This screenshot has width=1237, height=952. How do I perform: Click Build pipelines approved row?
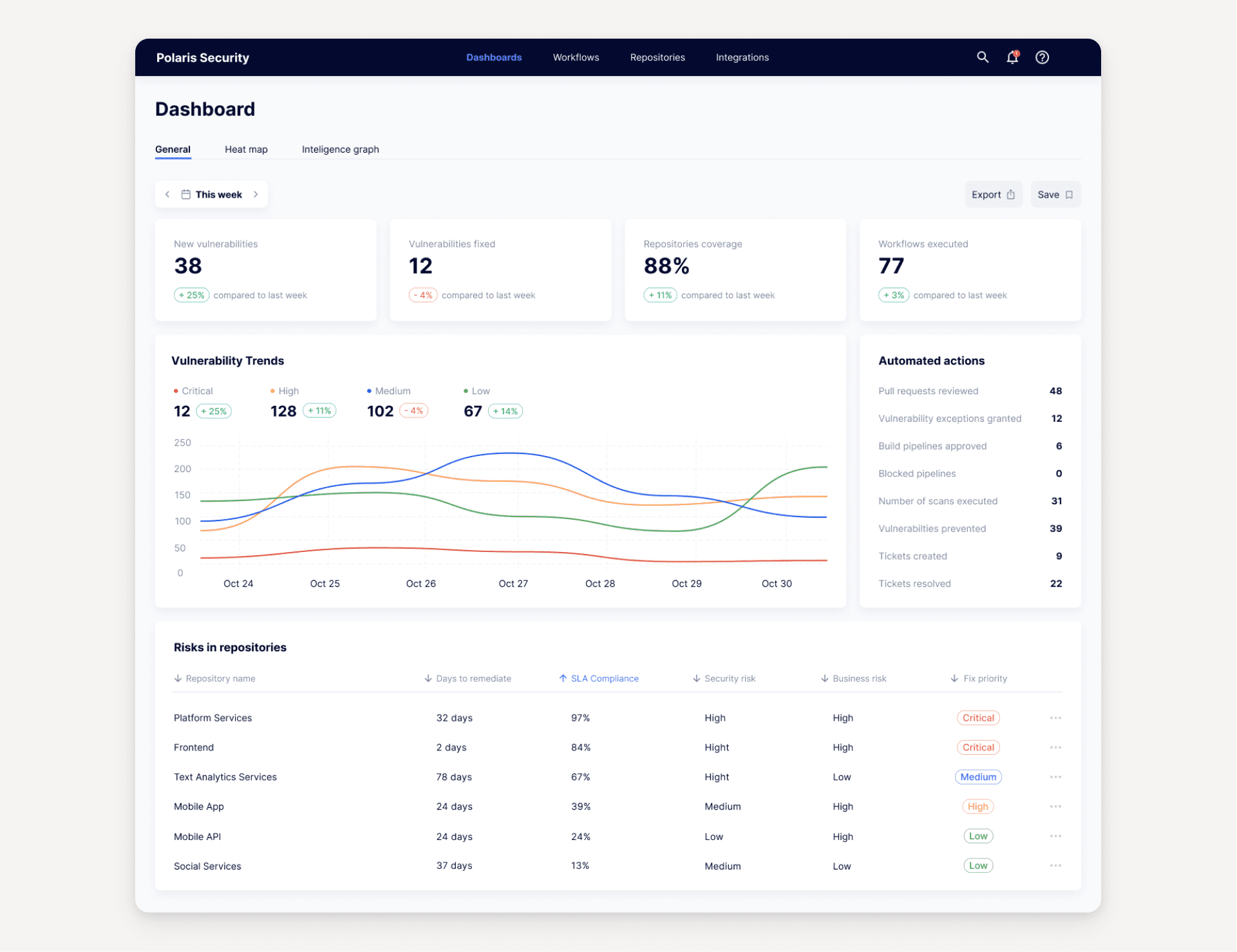click(x=970, y=446)
